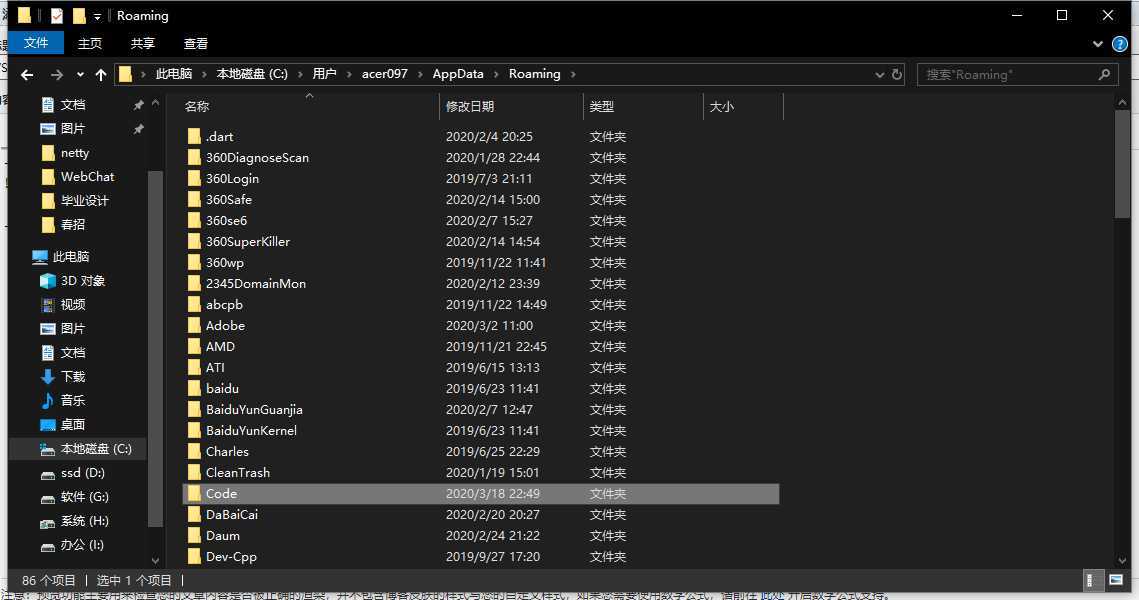Select the BaiduYunGuanjia folder name

click(254, 410)
